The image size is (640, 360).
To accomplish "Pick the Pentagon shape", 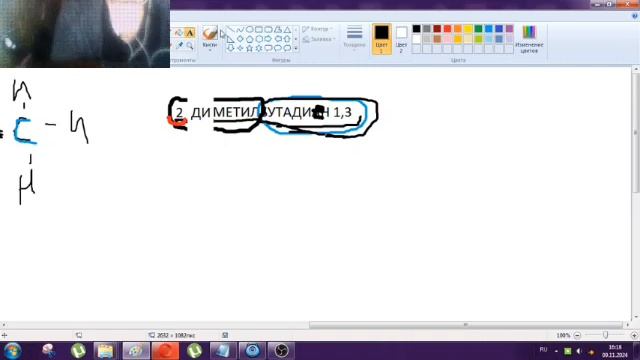I will (249, 39).
